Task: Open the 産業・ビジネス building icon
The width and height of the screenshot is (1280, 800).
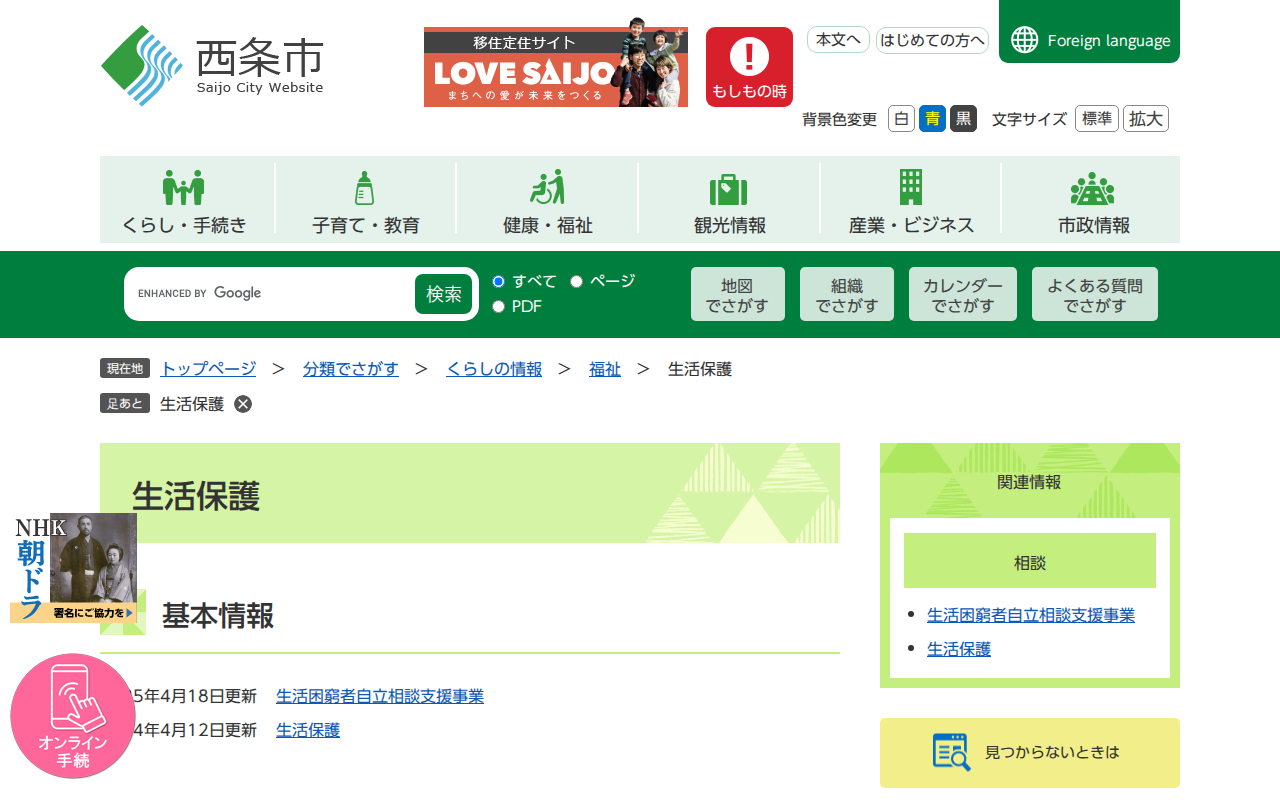Action: click(x=911, y=187)
